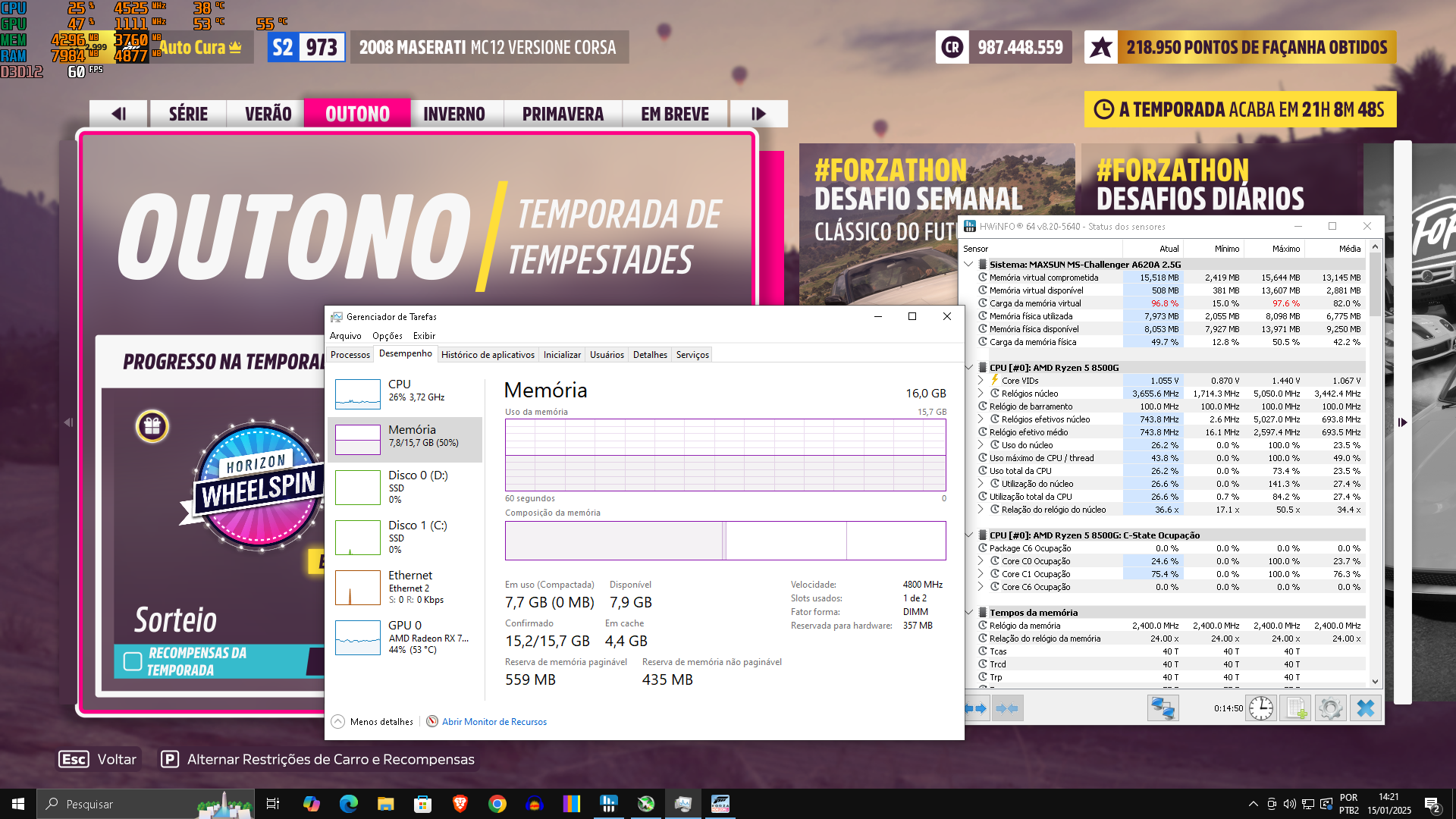Collapse C-State Ocupação sensor group
This screenshot has width=1456, height=819.
pos(968,535)
